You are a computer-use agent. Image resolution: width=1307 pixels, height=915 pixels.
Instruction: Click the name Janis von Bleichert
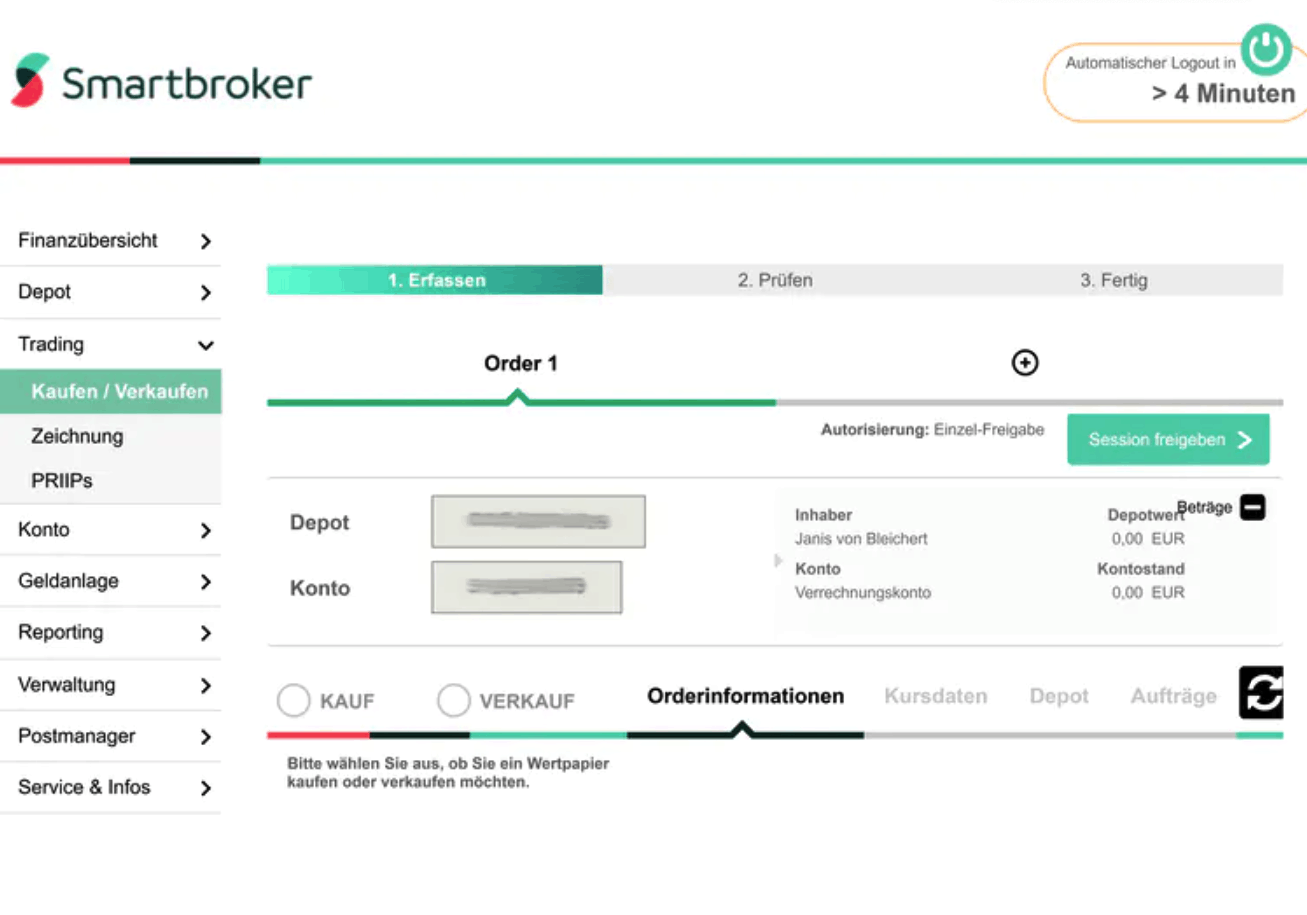click(861, 539)
